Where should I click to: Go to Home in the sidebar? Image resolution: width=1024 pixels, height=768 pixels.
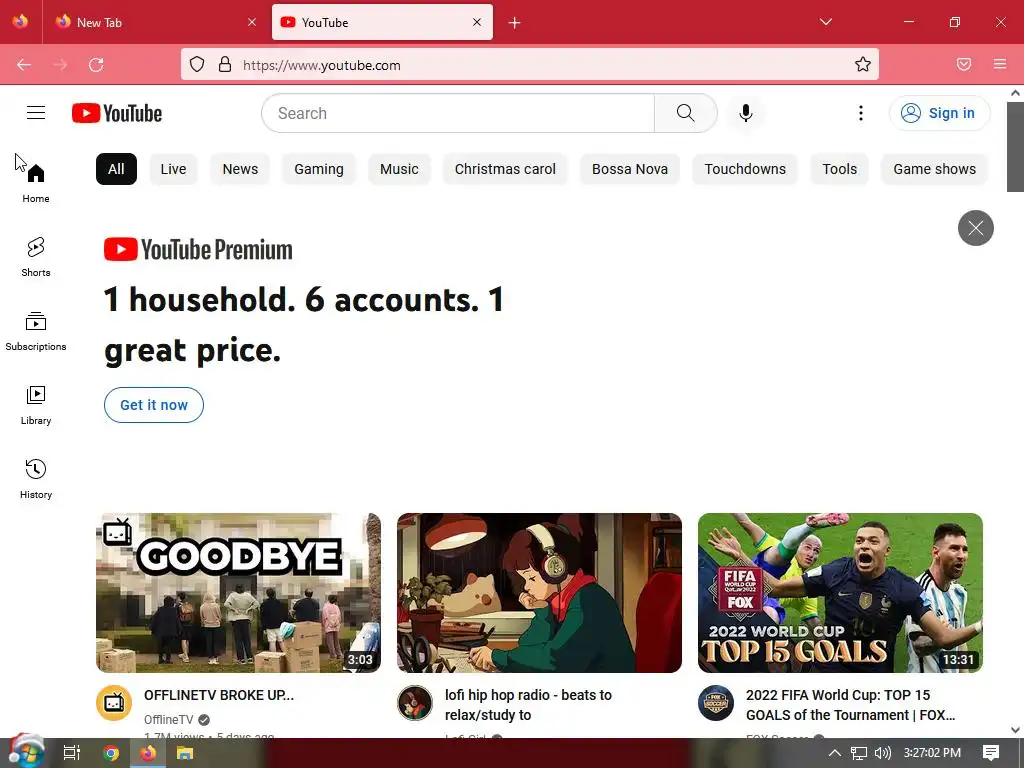point(36,184)
